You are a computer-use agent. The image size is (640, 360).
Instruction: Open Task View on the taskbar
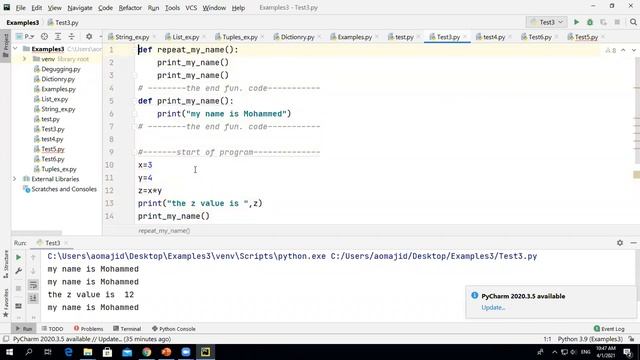48,352
